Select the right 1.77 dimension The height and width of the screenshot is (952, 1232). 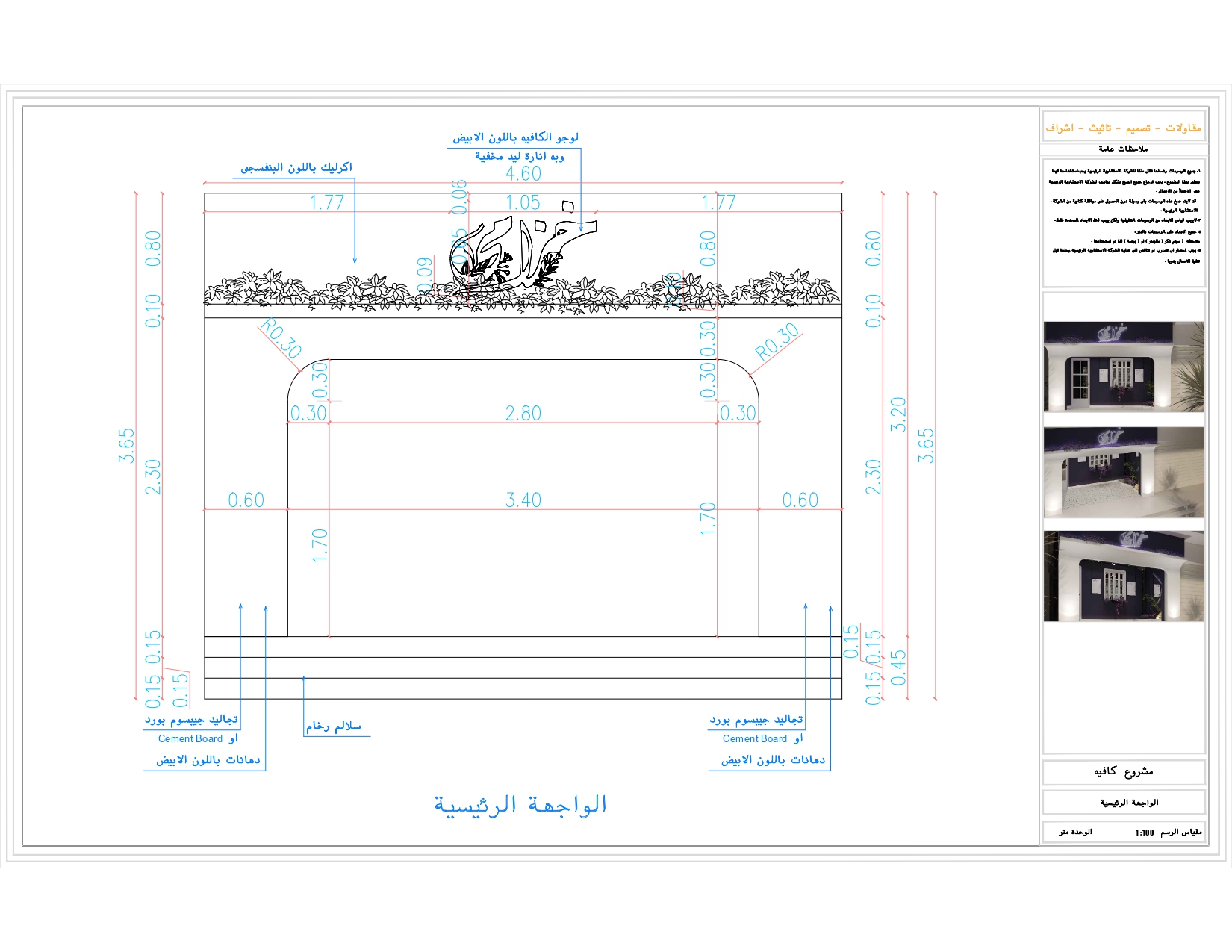pos(718,202)
